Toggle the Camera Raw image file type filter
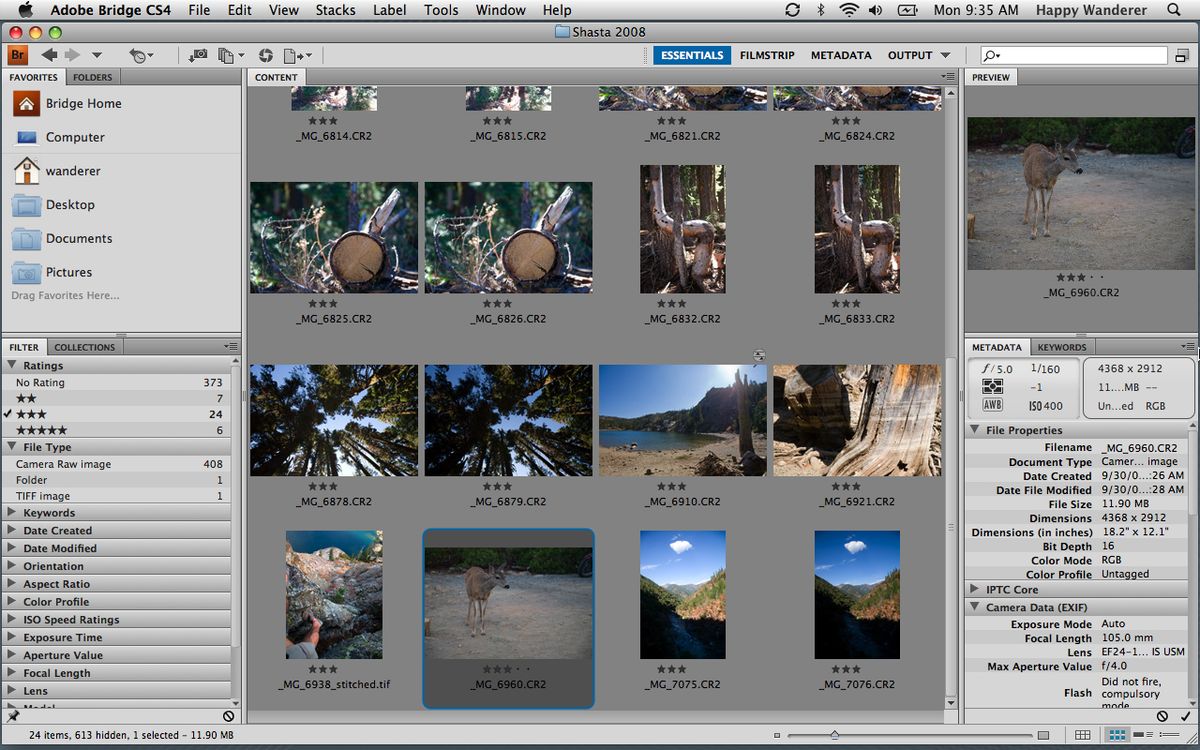This screenshot has width=1200, height=750. pyautogui.click(x=116, y=464)
